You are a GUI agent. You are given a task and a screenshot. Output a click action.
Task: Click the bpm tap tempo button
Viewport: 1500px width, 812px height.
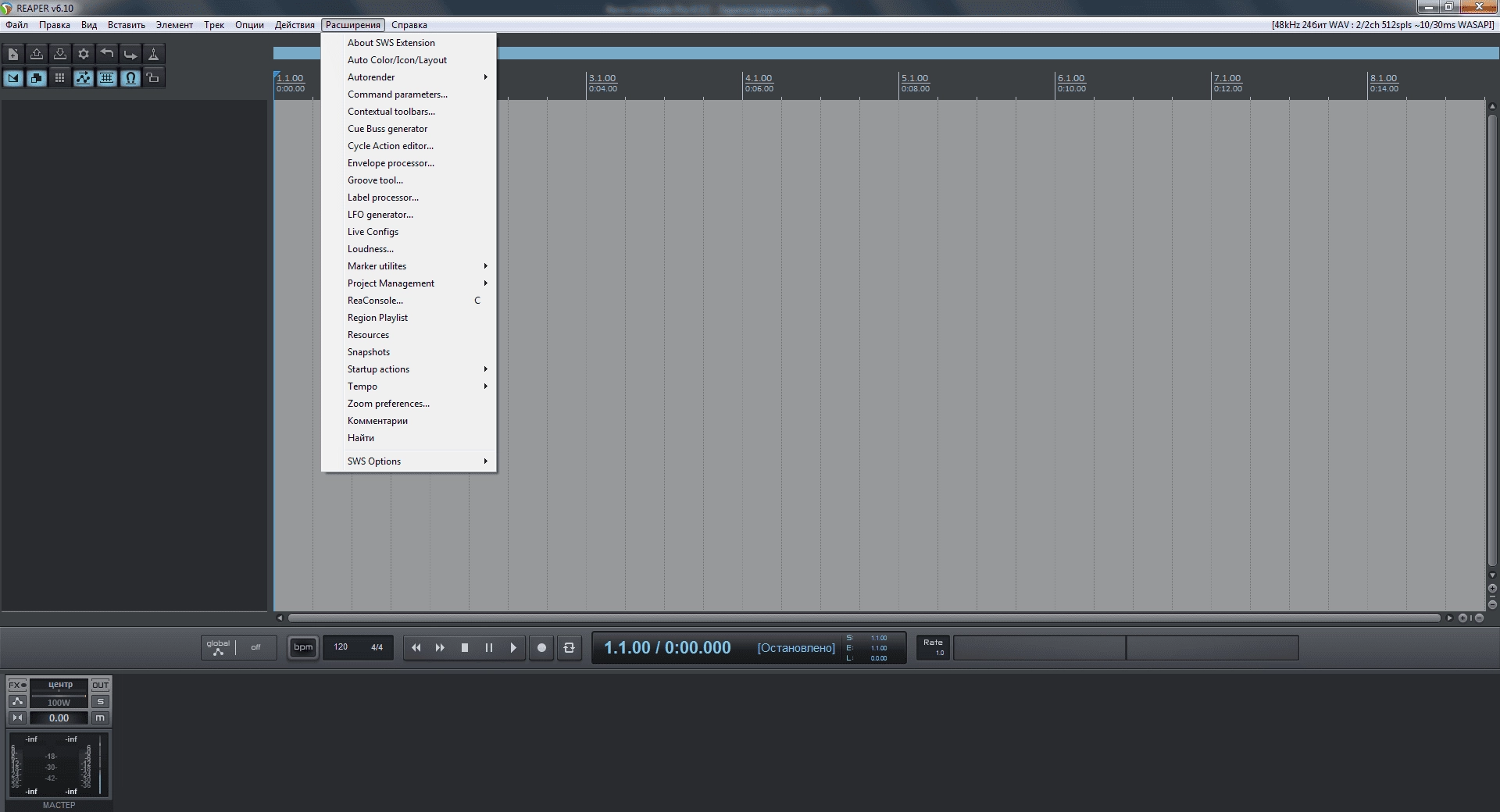pyautogui.click(x=303, y=647)
